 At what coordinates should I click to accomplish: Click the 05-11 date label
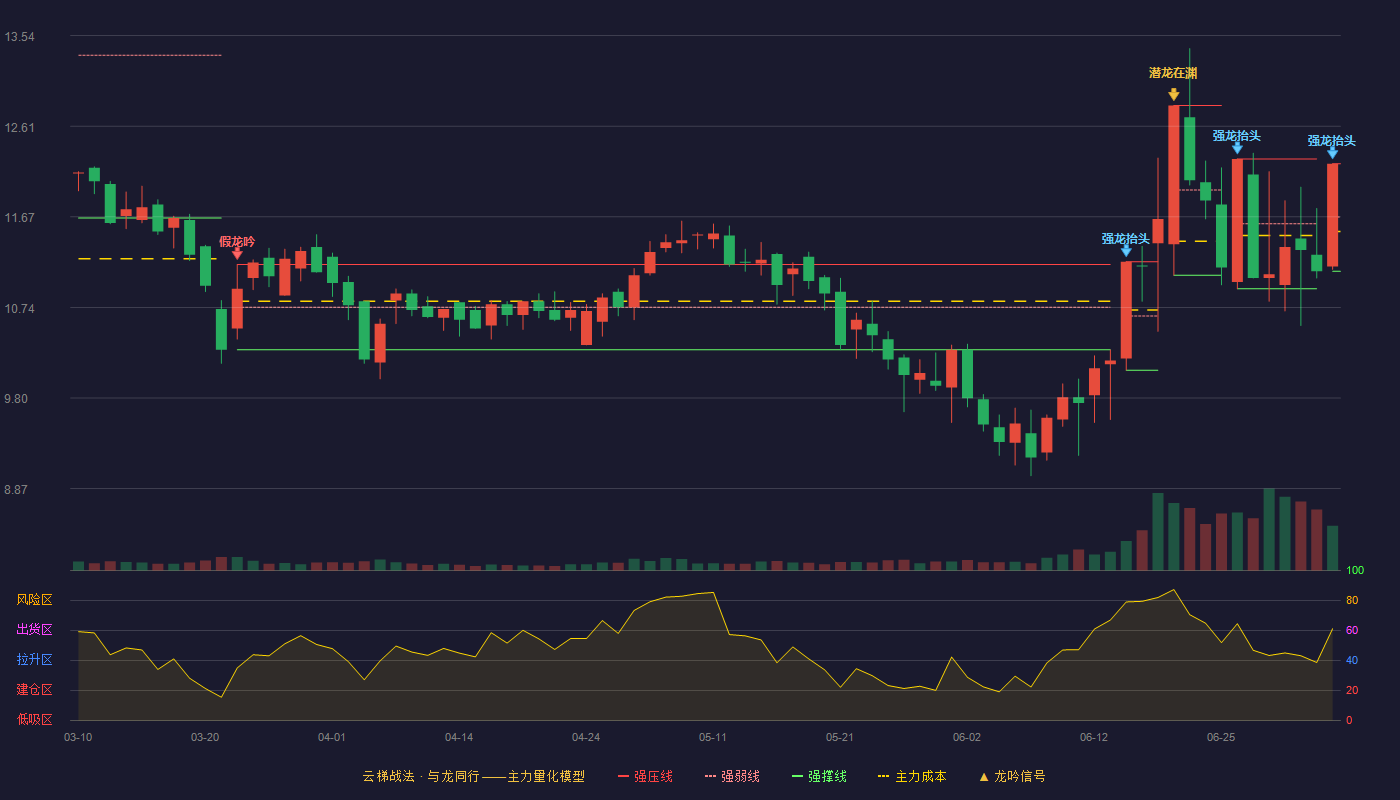coord(713,737)
